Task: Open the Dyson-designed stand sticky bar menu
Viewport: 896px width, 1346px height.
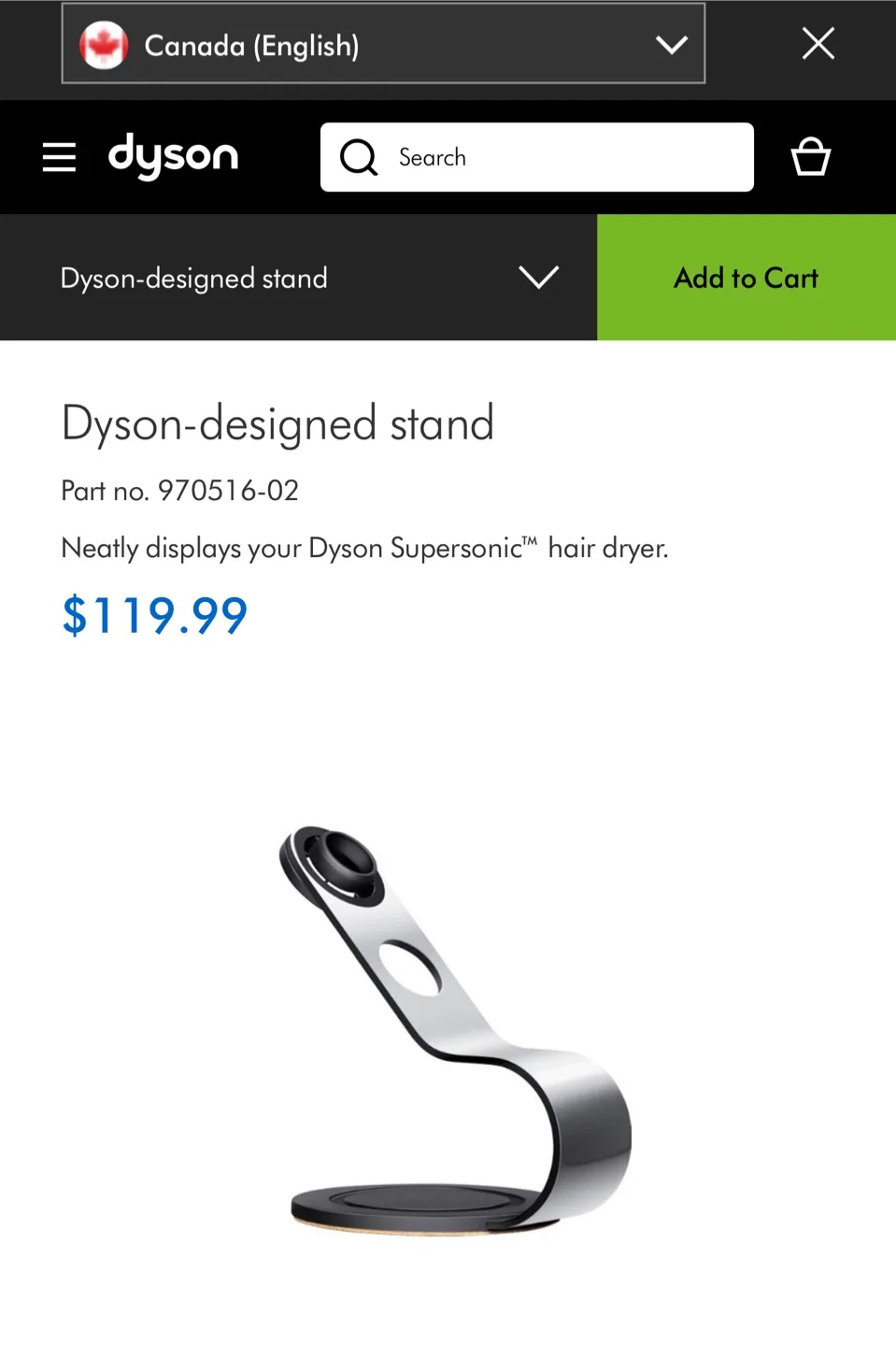Action: [298, 278]
